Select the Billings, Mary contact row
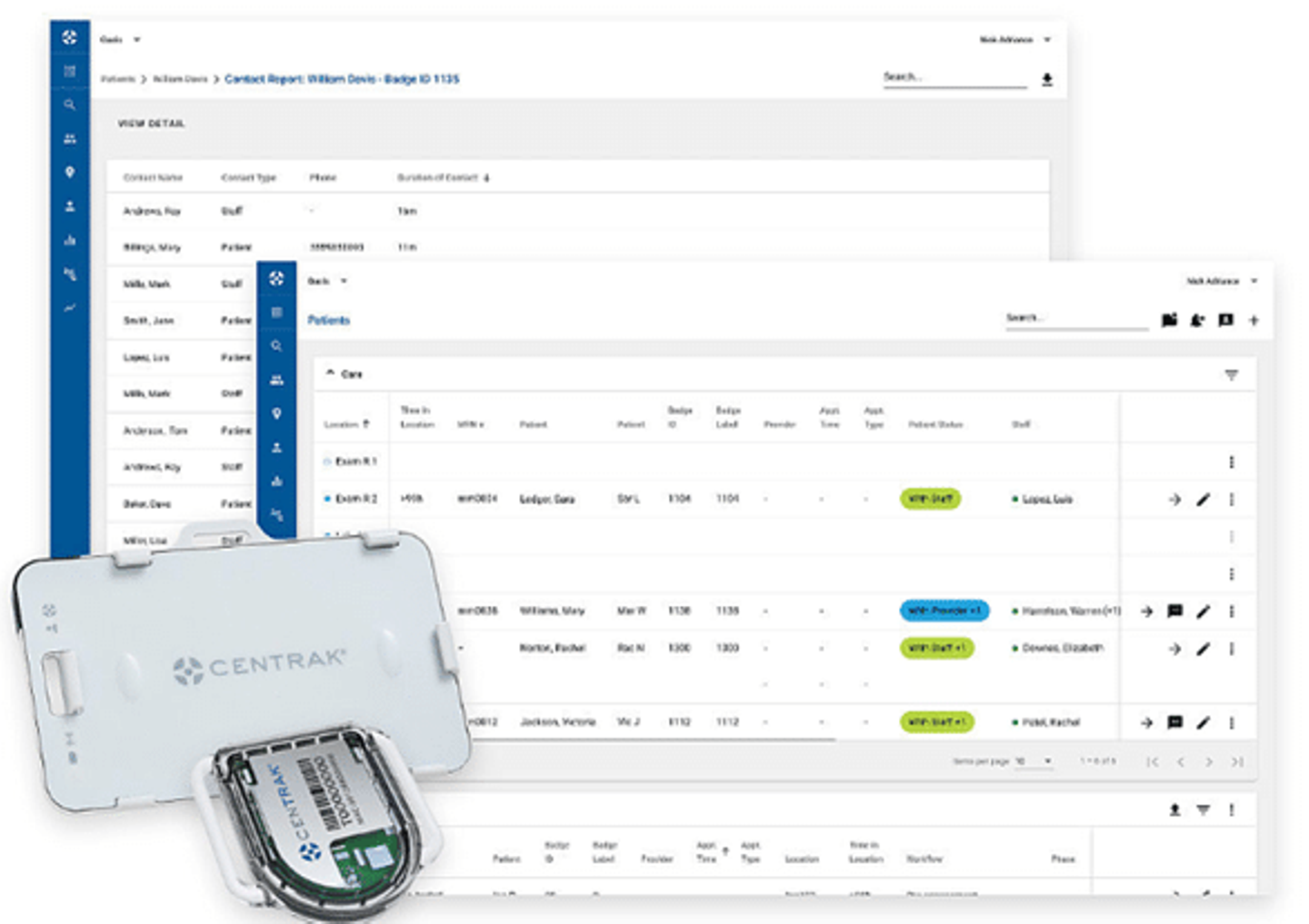 point(577,247)
